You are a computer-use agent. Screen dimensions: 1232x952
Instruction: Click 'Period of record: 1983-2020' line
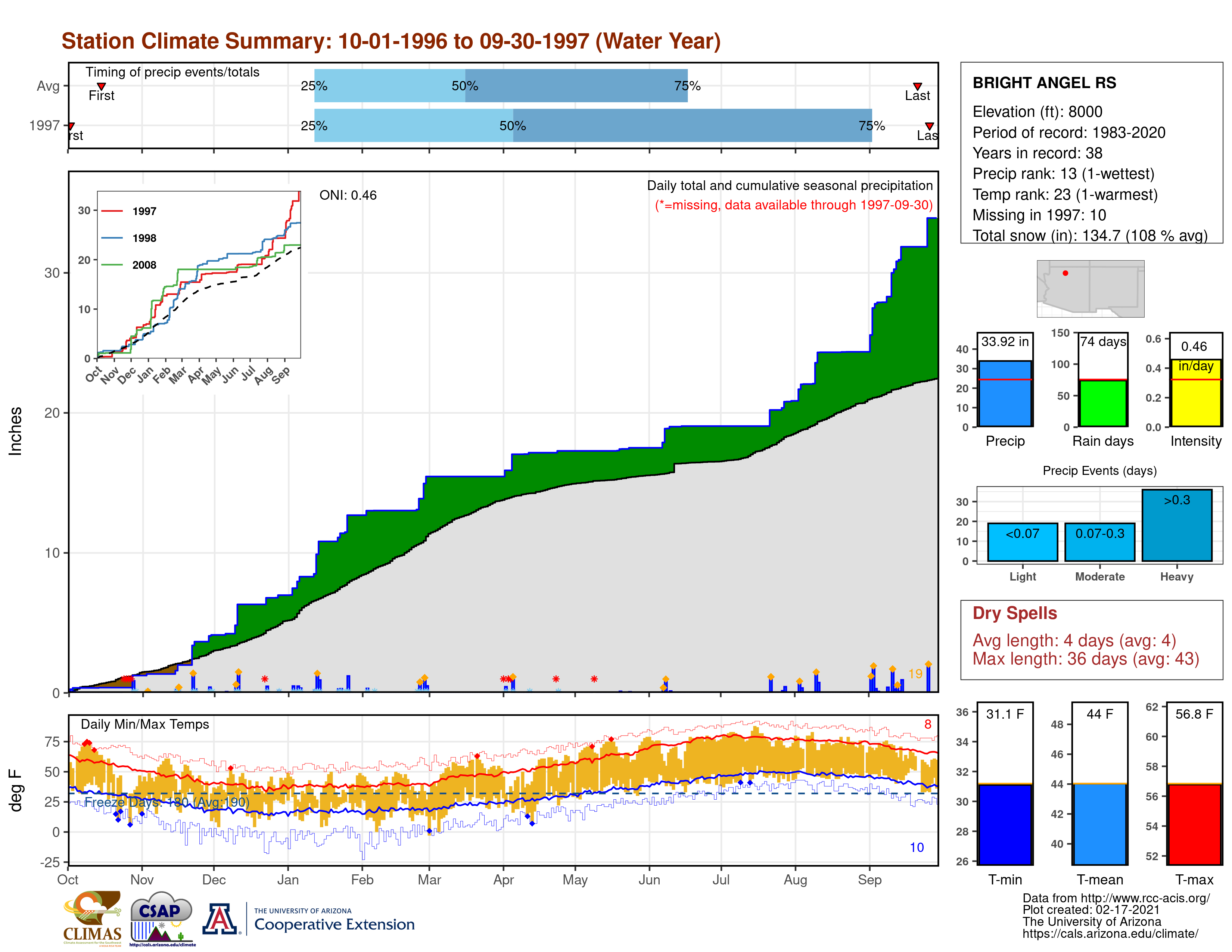click(1068, 133)
